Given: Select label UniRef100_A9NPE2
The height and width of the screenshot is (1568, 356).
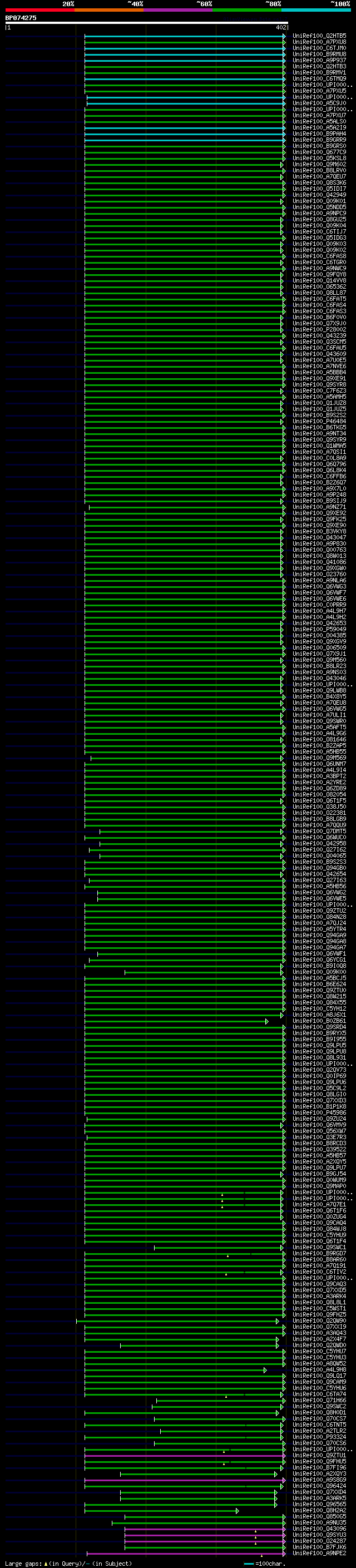Looking at the screenshot, I should point(319,1554).
